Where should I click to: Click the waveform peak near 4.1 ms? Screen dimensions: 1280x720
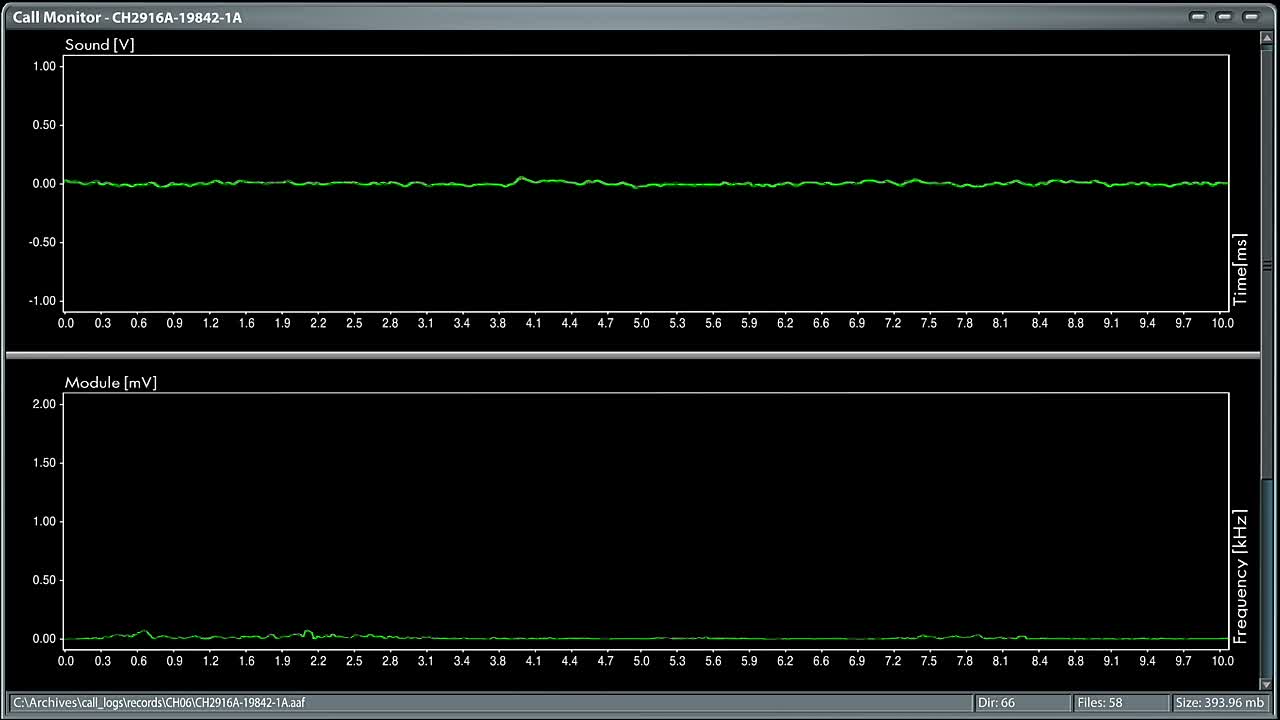521,179
